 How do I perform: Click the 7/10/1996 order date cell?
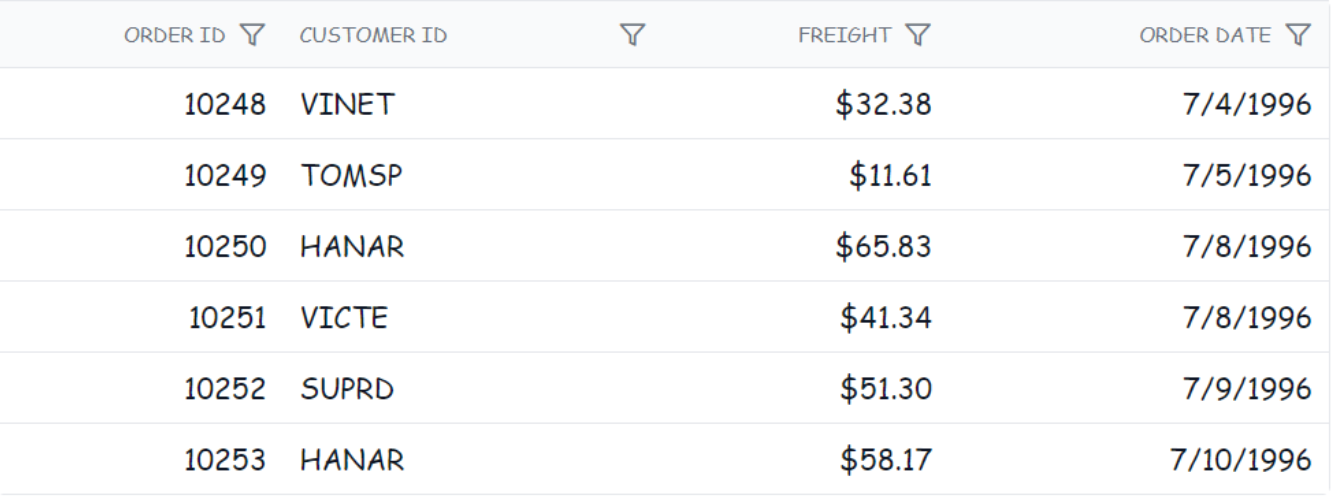[1241, 460]
